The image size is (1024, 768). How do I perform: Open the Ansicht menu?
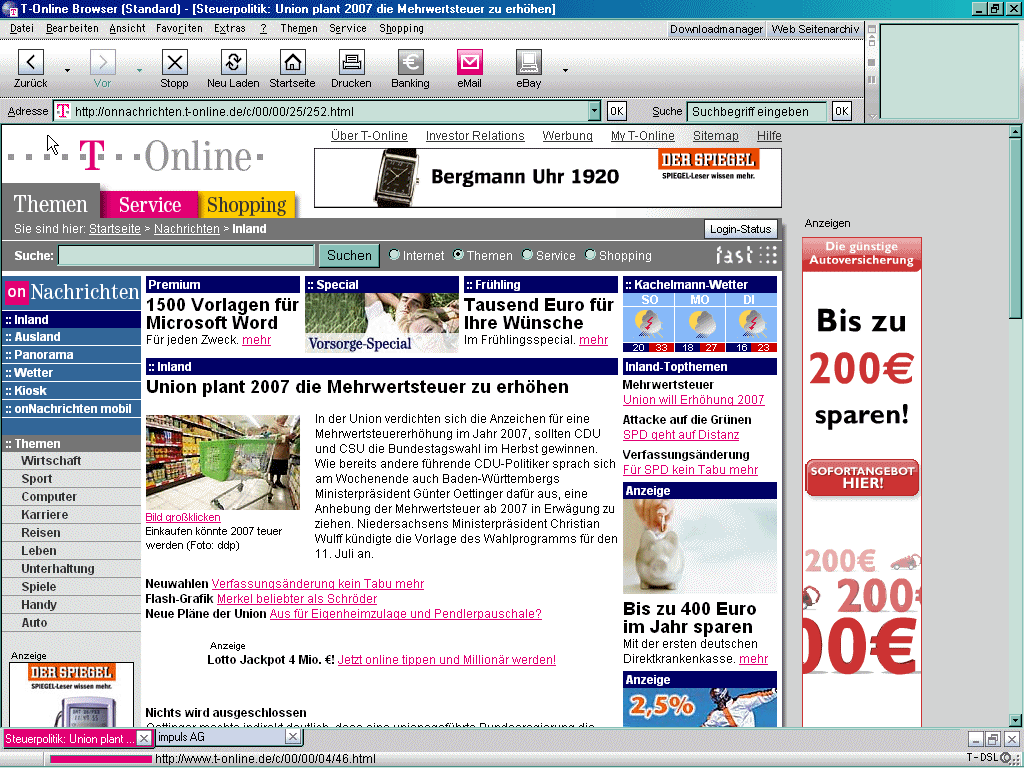click(127, 28)
